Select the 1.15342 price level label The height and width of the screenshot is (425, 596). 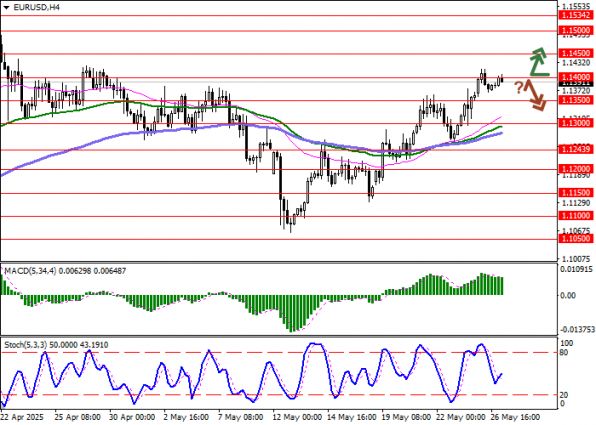click(x=576, y=15)
